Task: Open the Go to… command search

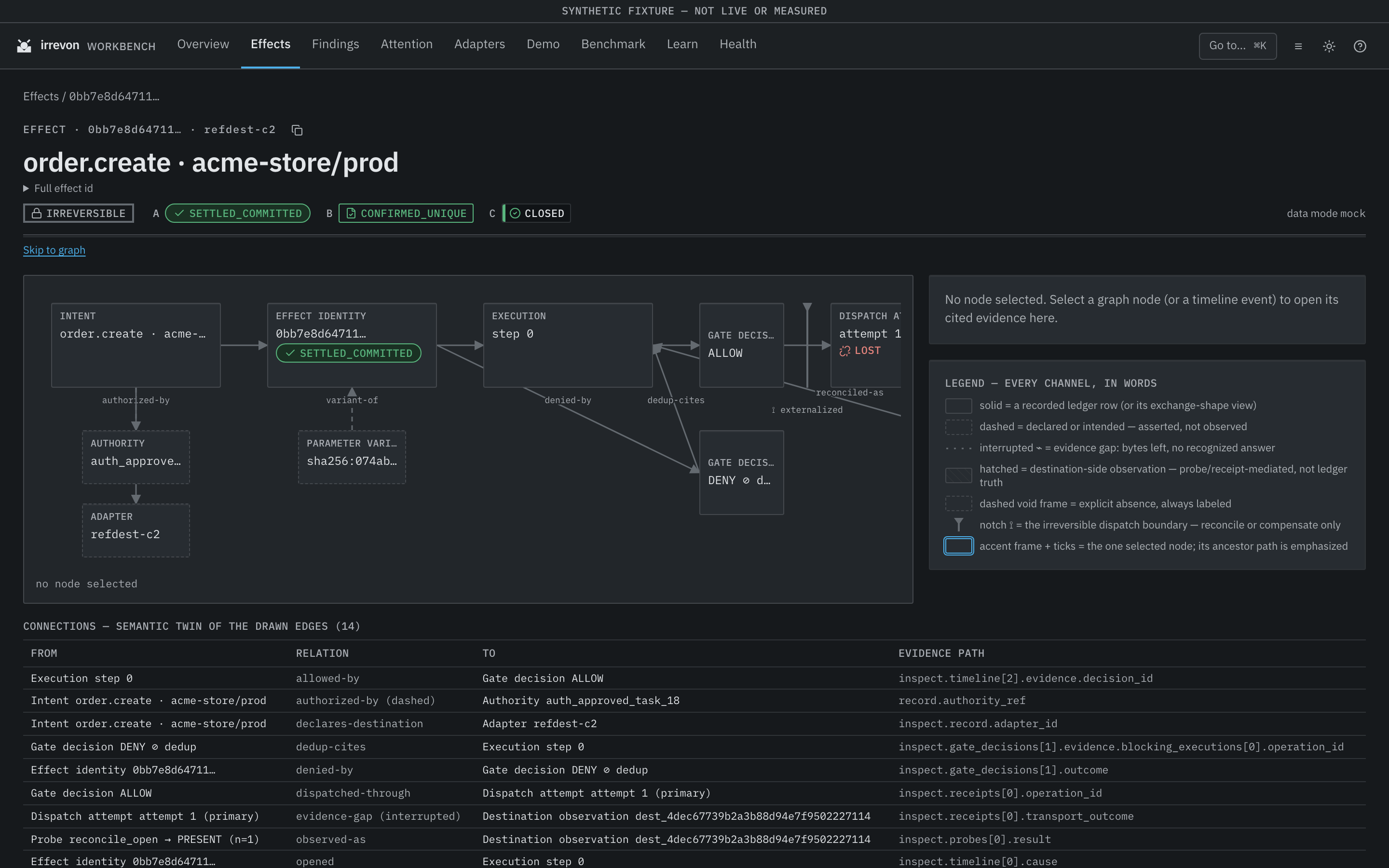Action: (x=1238, y=46)
